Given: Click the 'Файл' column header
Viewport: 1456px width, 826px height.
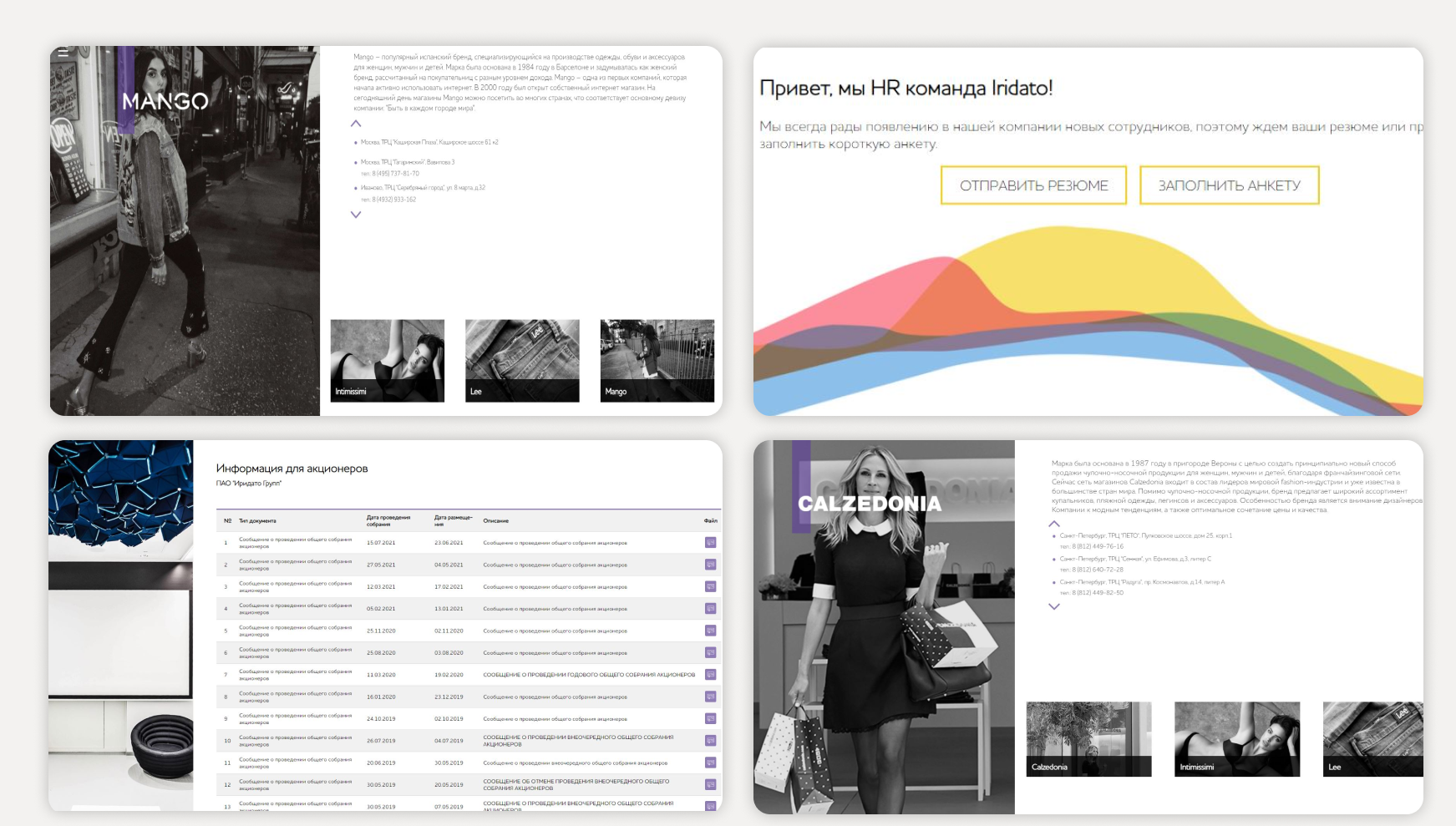Looking at the screenshot, I should (710, 521).
